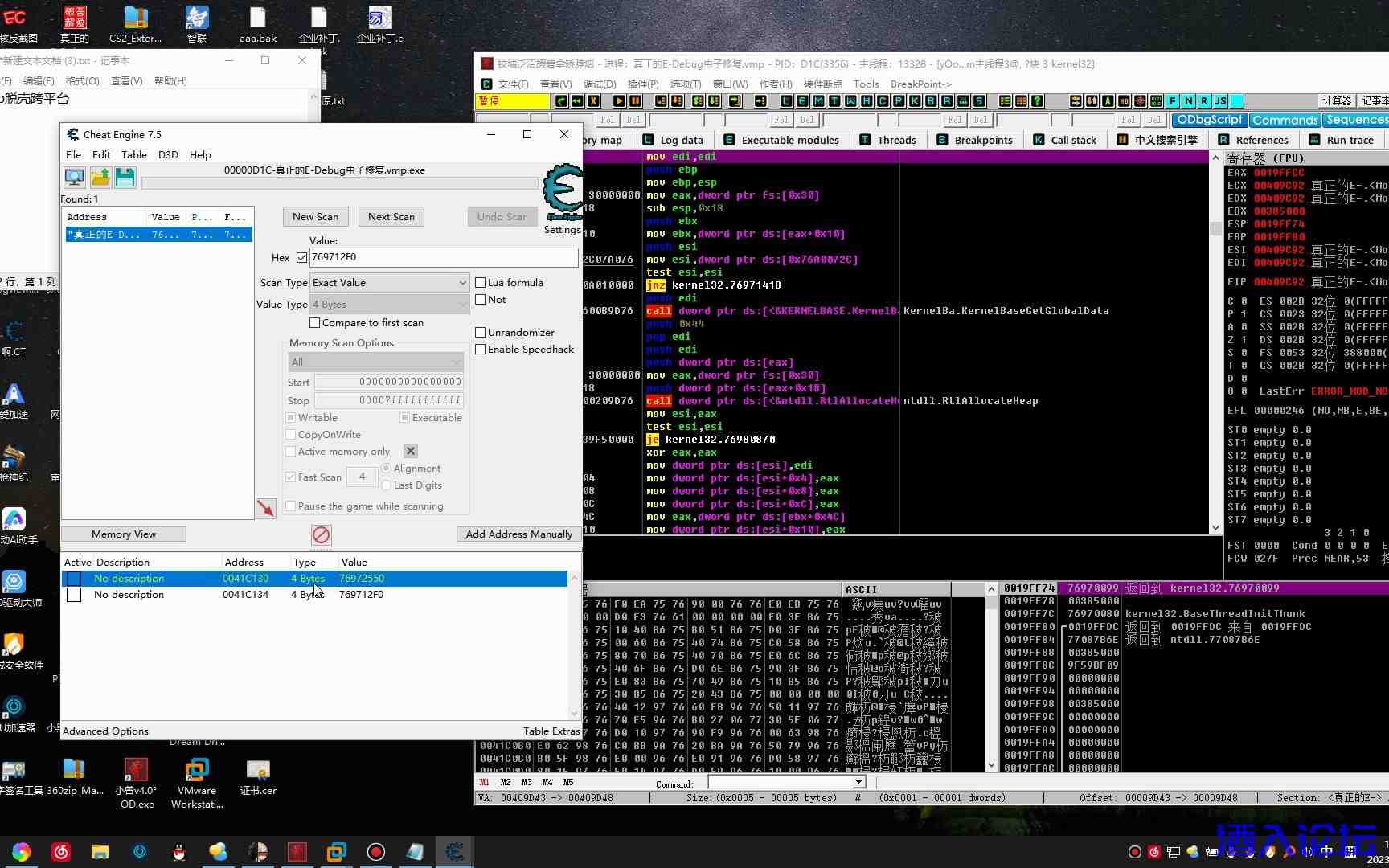Click the scan Value input field

(443, 257)
